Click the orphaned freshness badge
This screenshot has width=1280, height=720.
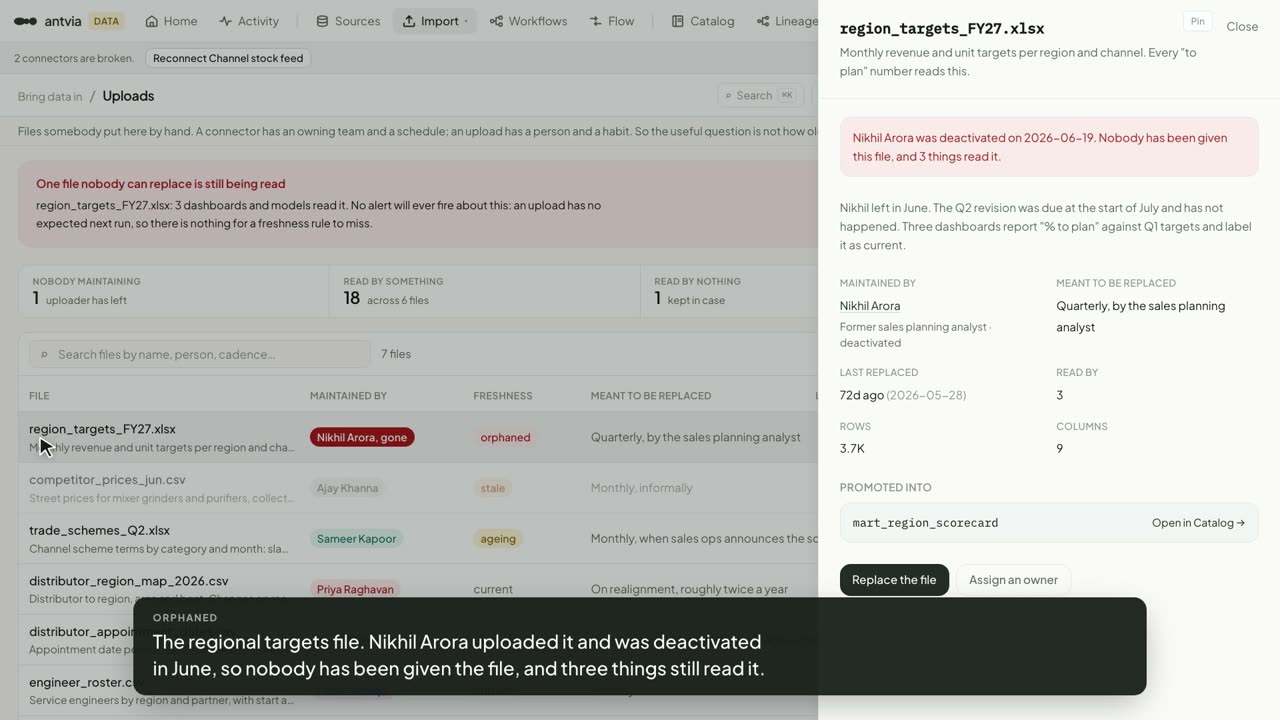tap(505, 437)
